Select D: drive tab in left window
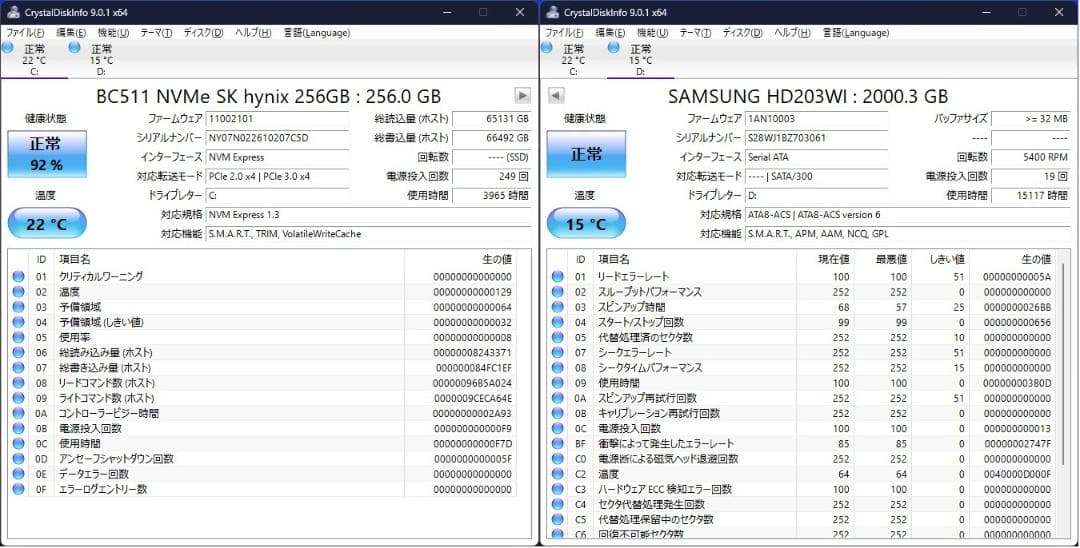Image resolution: width=1080 pixels, height=548 pixels. (x=101, y=59)
